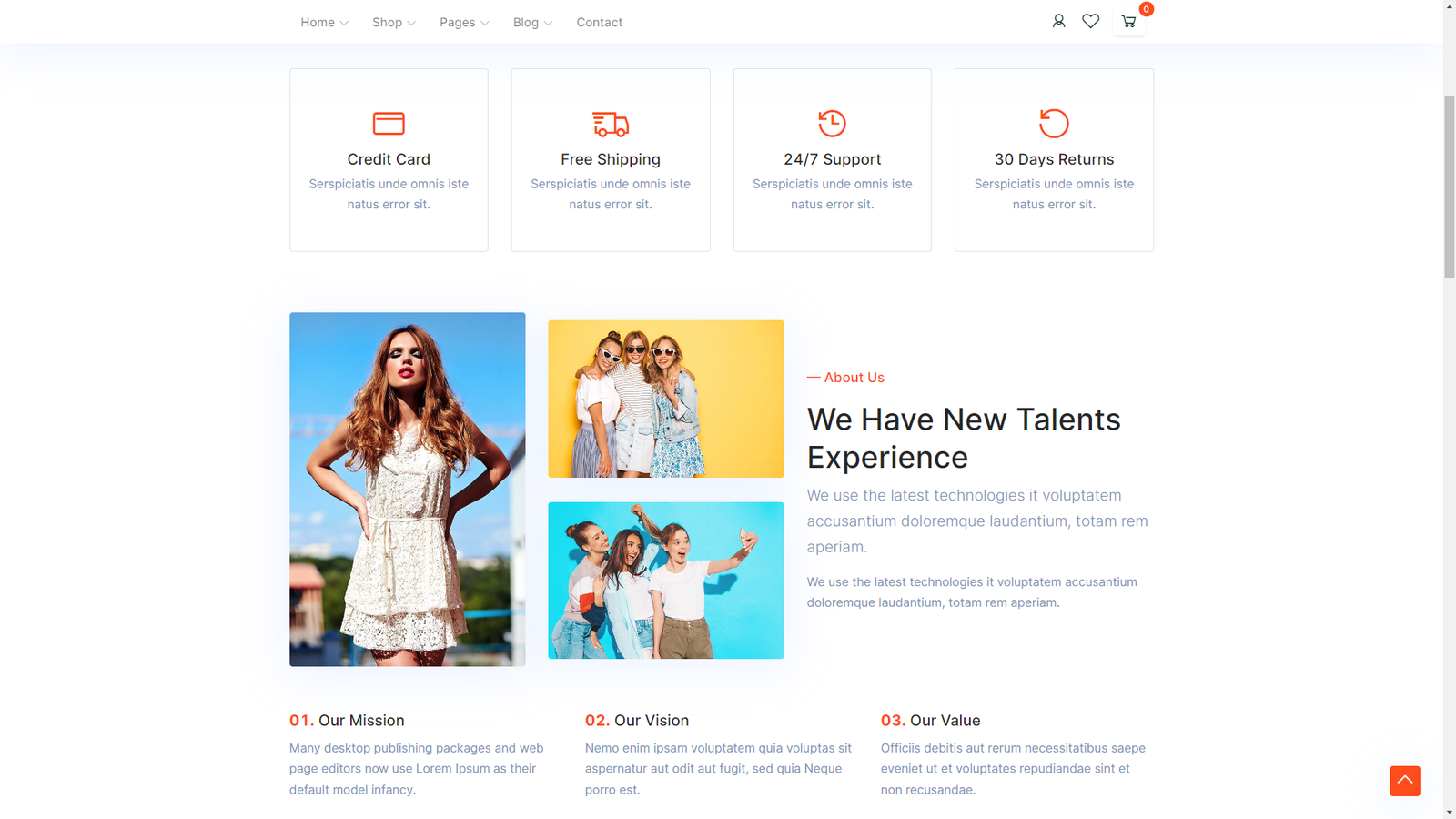1456x819 pixels.
Task: Expand the Pages menu dropdown
Action: click(x=464, y=22)
